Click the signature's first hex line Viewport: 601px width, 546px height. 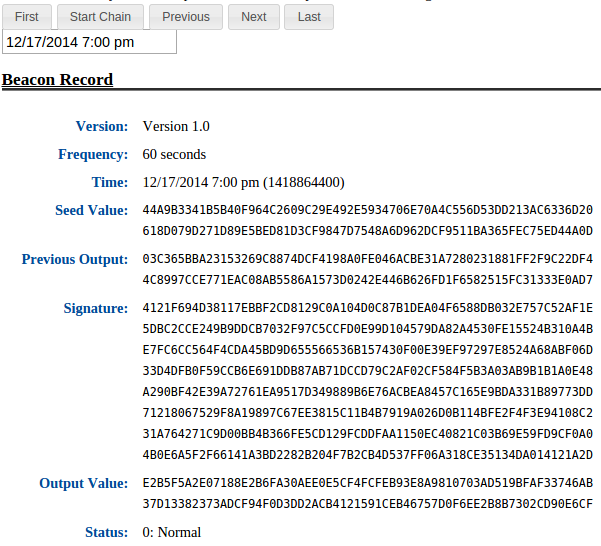(367, 308)
